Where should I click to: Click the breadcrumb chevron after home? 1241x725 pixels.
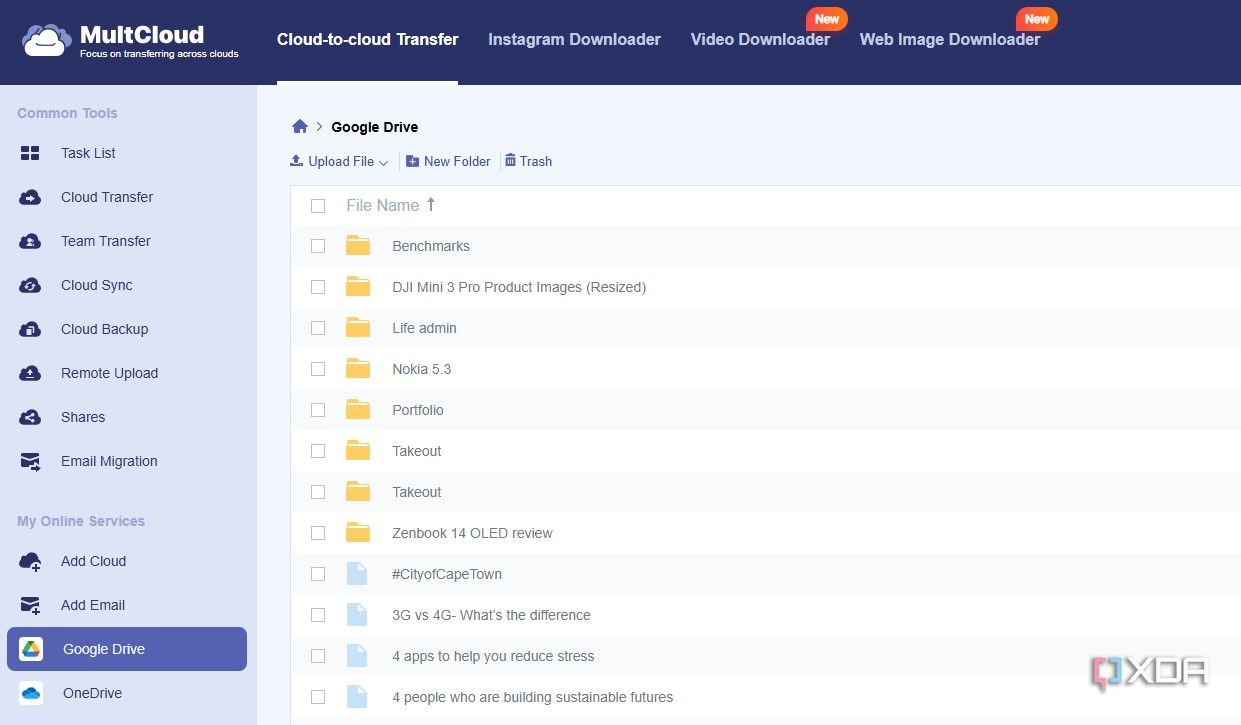[x=318, y=127]
